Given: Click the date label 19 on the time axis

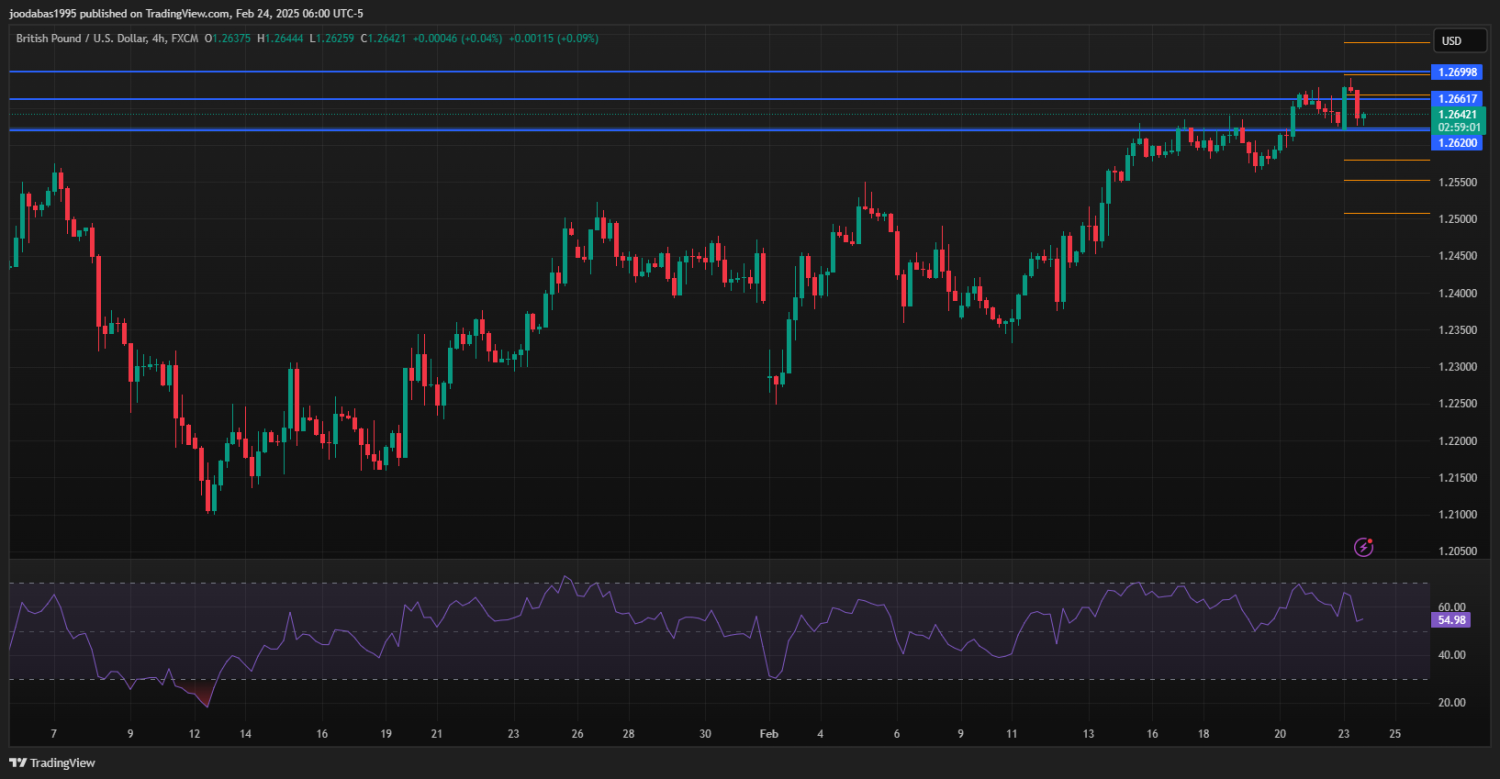Looking at the screenshot, I should 384,734.
